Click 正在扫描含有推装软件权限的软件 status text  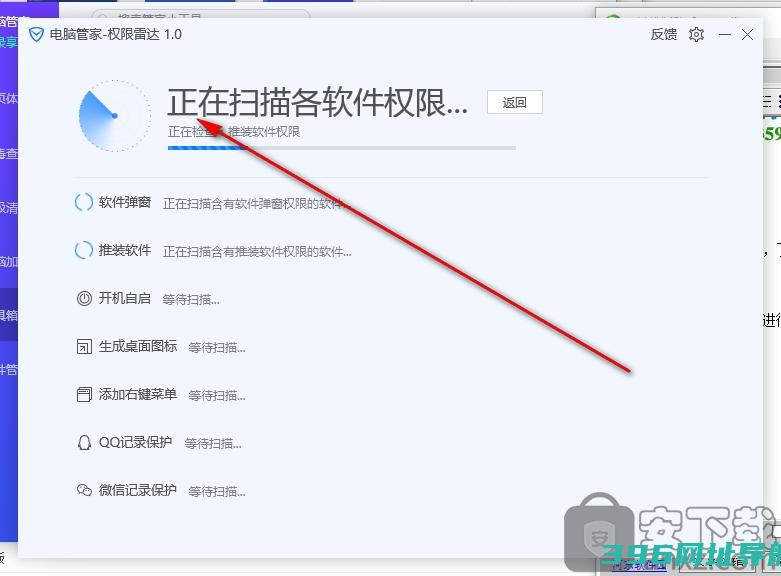257,252
